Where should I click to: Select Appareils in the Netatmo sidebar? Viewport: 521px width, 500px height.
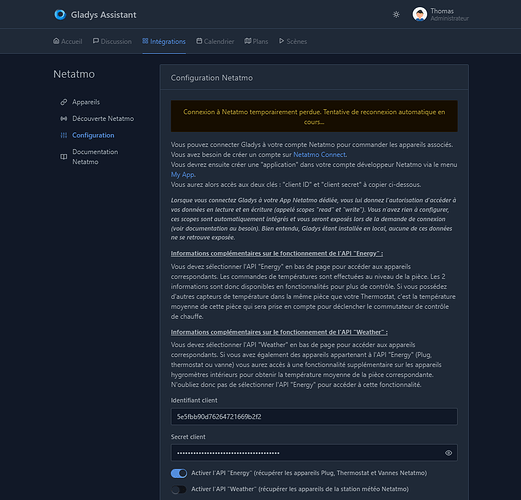(86, 102)
